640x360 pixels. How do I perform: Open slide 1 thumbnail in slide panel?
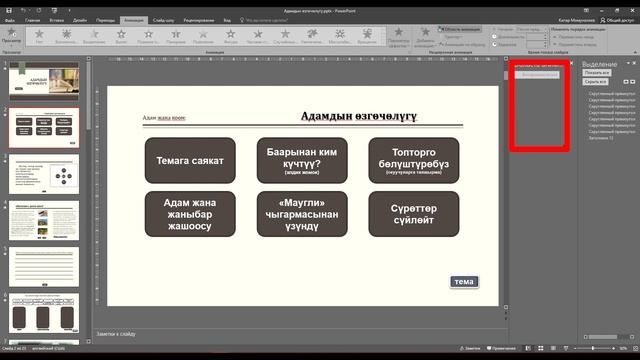44,81
